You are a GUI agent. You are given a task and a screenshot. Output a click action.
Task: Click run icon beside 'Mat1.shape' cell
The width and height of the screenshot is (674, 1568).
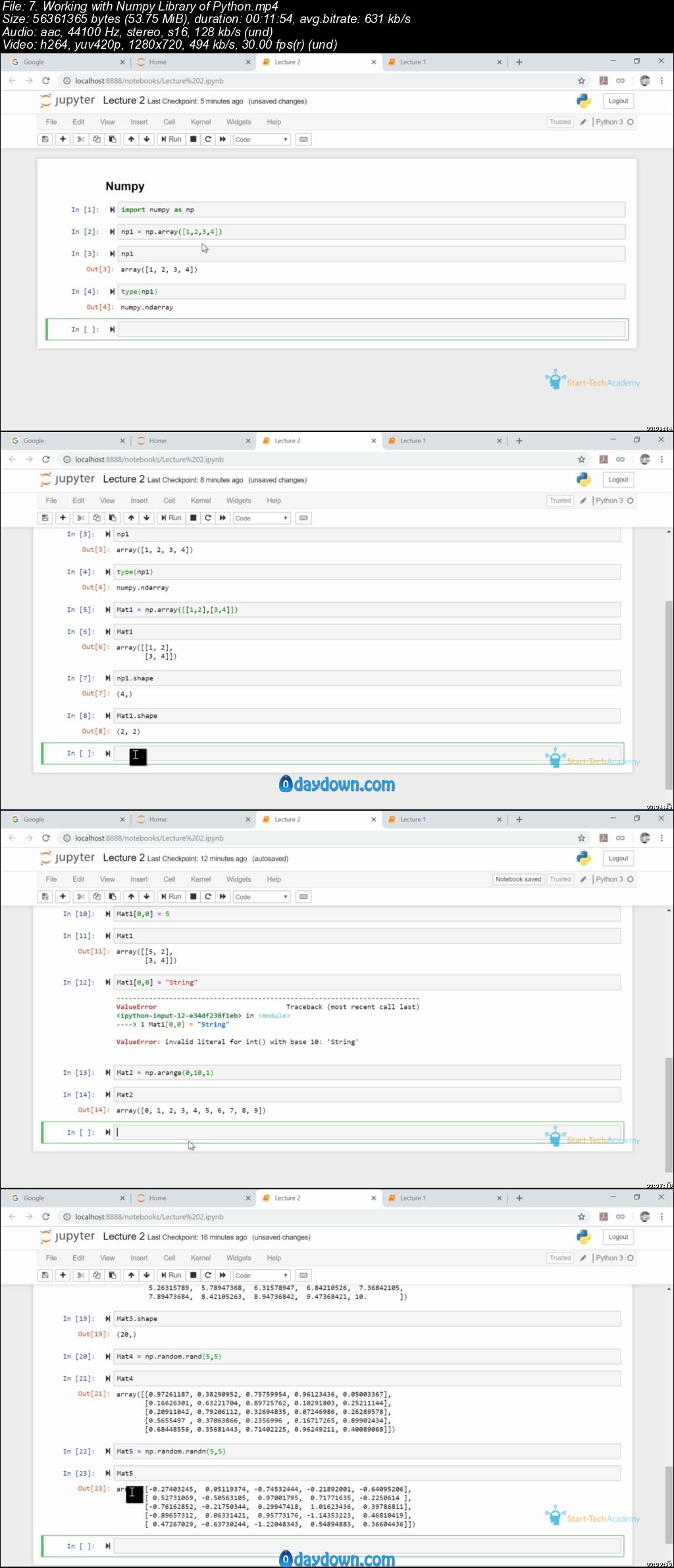pos(107,716)
